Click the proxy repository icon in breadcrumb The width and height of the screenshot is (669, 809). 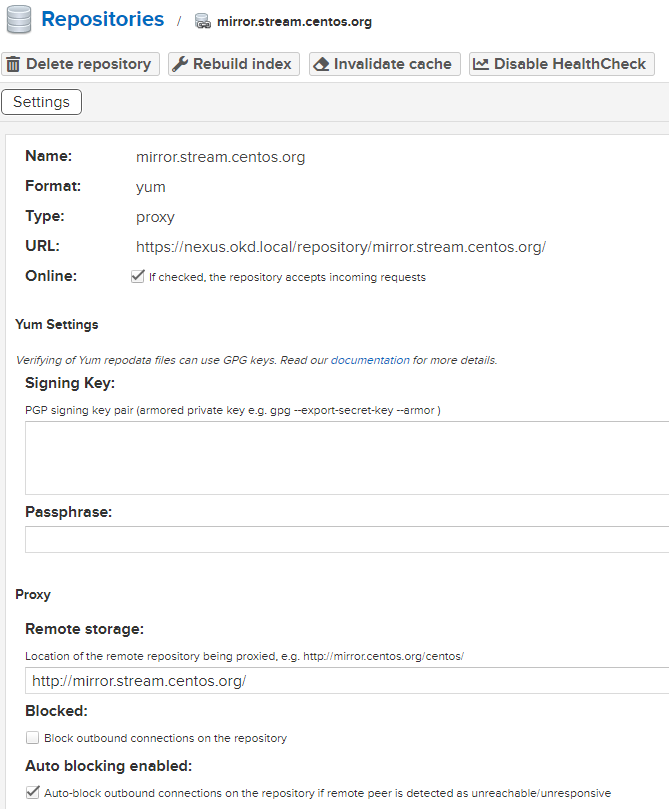coord(203,21)
